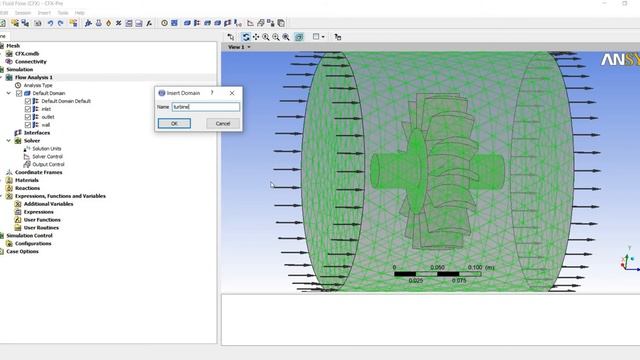Image resolution: width=640 pixels, height=360 pixels.
Task: Click the flame Reaction toolbar icon
Action: pos(109,23)
